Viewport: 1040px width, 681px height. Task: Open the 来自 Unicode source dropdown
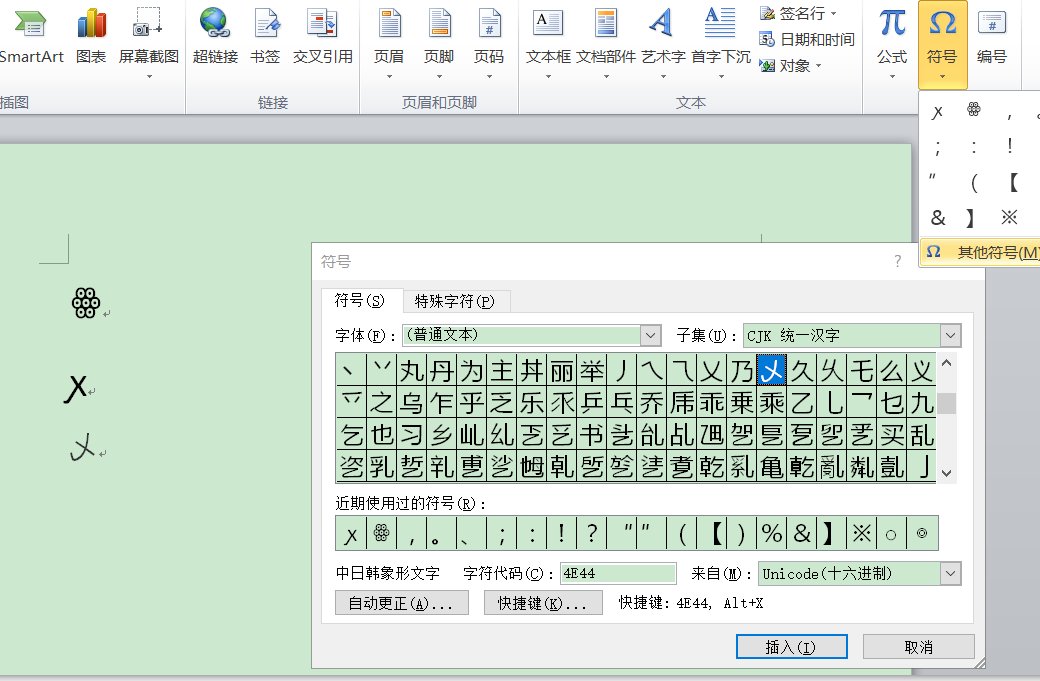coord(859,573)
